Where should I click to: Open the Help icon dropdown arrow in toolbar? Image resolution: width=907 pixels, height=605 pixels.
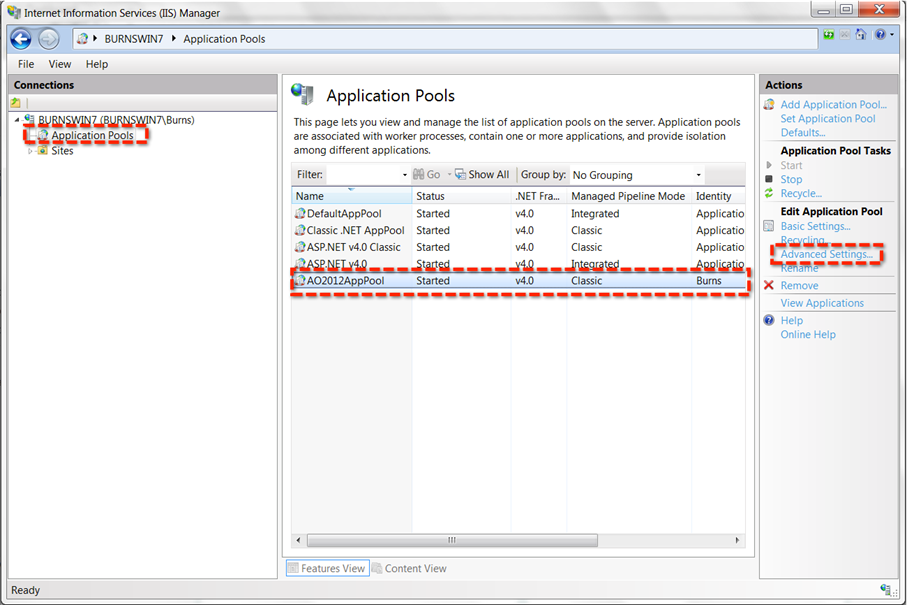click(892, 35)
